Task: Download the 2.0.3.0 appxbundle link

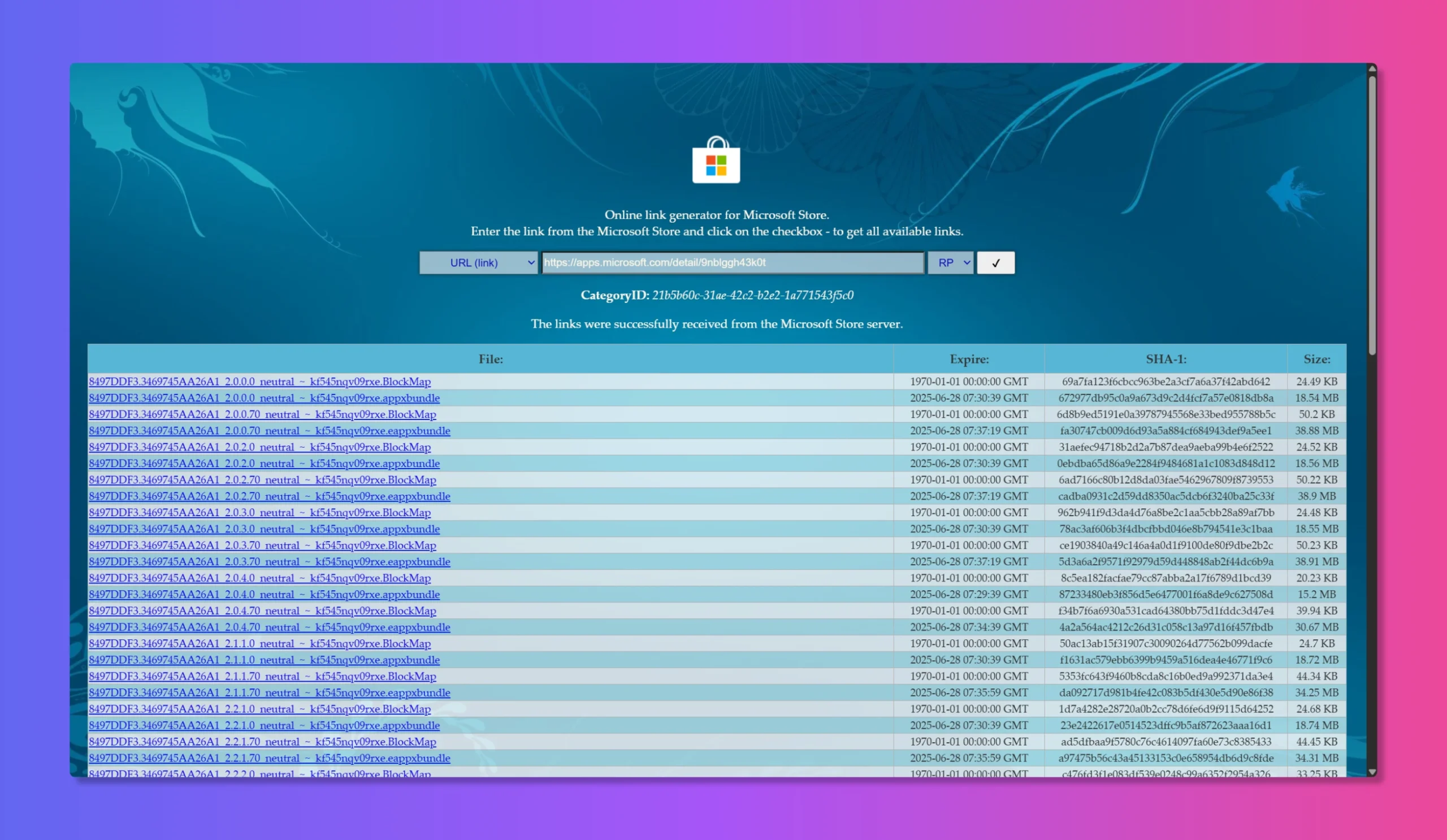Action: [x=264, y=529]
